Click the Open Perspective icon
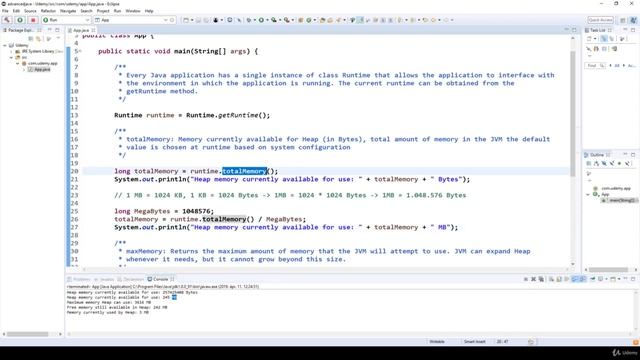Viewport: 640px width, 360px height. click(x=623, y=20)
